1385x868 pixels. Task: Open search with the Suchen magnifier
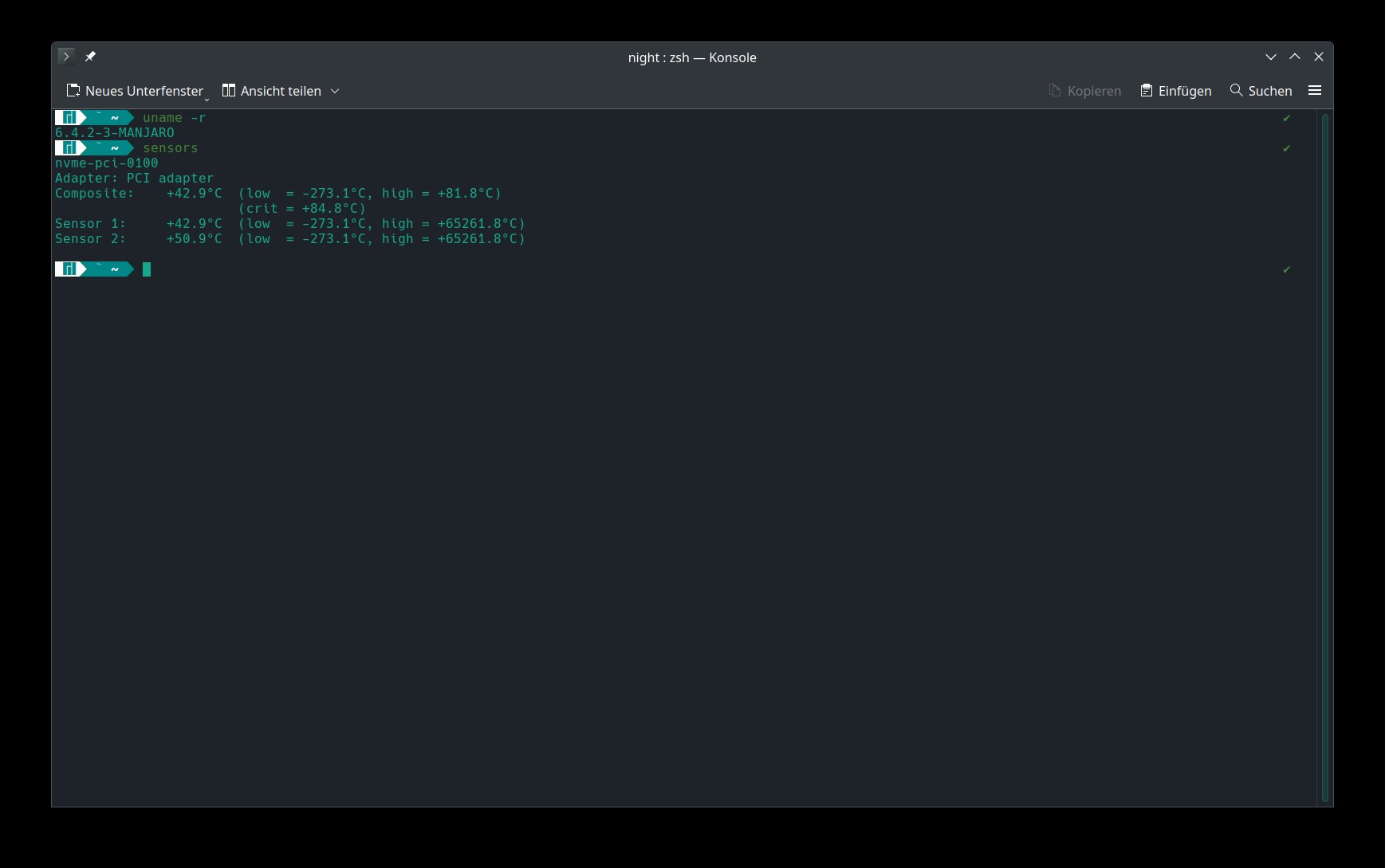(x=1237, y=91)
